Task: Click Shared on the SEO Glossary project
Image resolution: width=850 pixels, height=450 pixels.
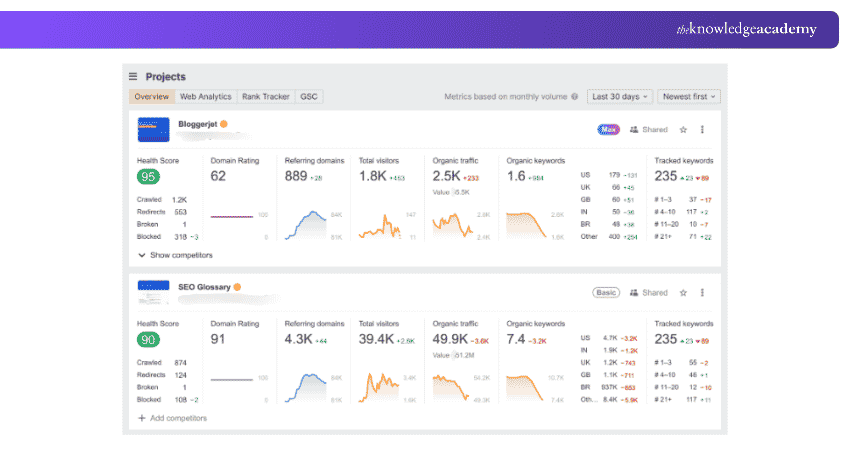Action: coord(648,292)
